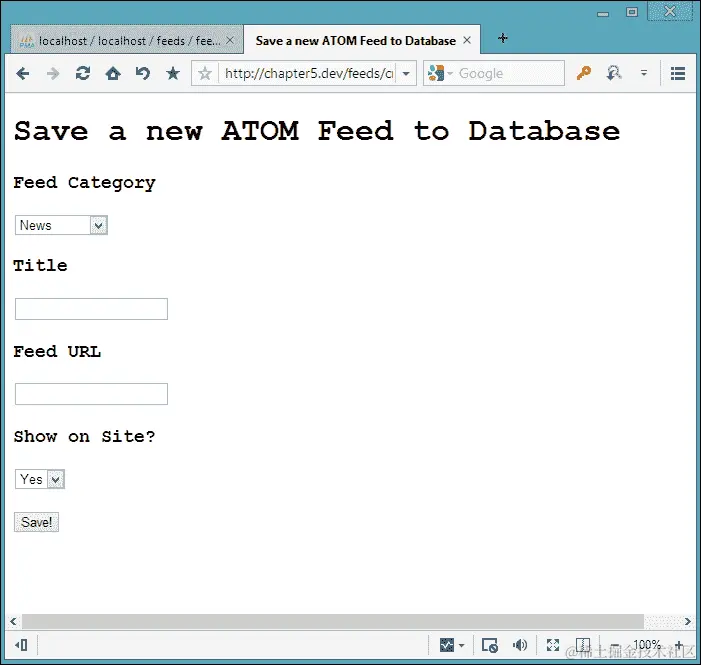Minimize the browser window
Image resolution: width=701 pixels, height=665 pixels.
click(603, 14)
